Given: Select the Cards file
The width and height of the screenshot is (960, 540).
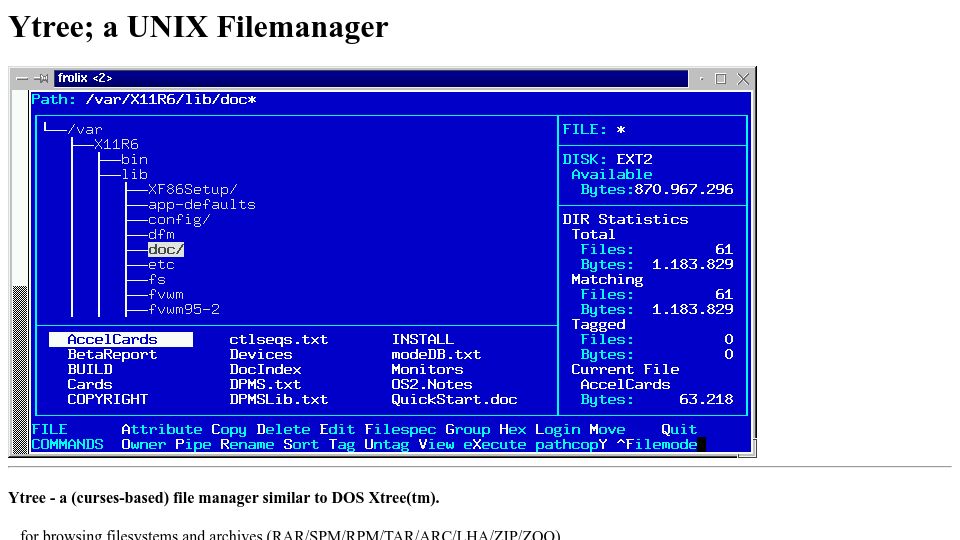Looking at the screenshot, I should tap(89, 384).
